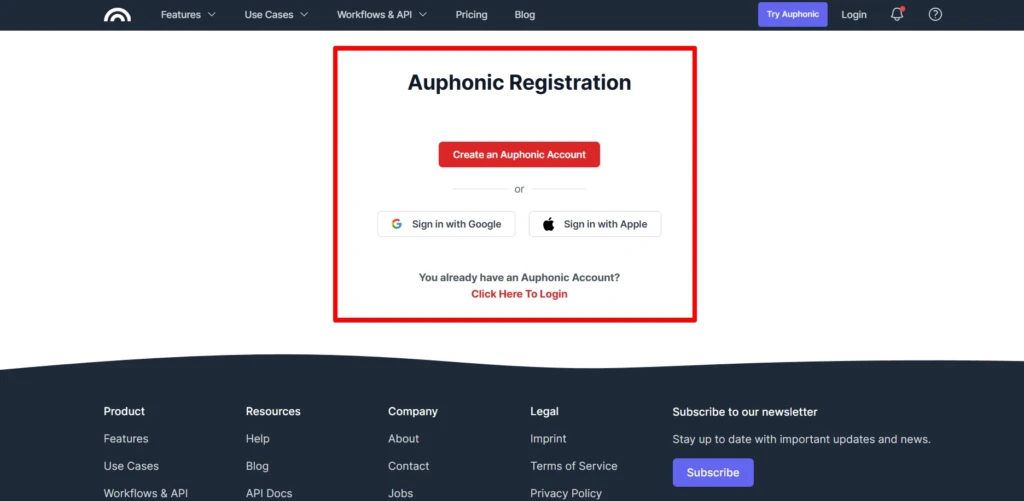The width and height of the screenshot is (1024, 501).
Task: Click the Apple logo in the sign-in button
Action: (549, 224)
